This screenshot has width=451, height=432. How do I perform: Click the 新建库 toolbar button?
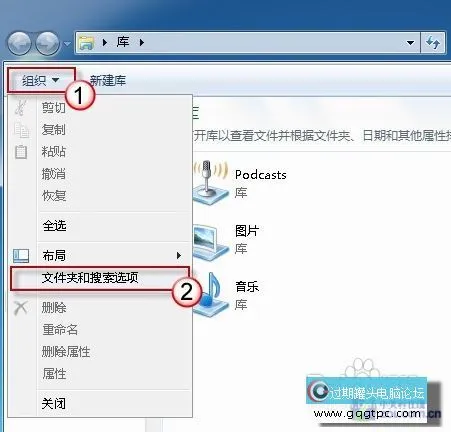point(108,80)
